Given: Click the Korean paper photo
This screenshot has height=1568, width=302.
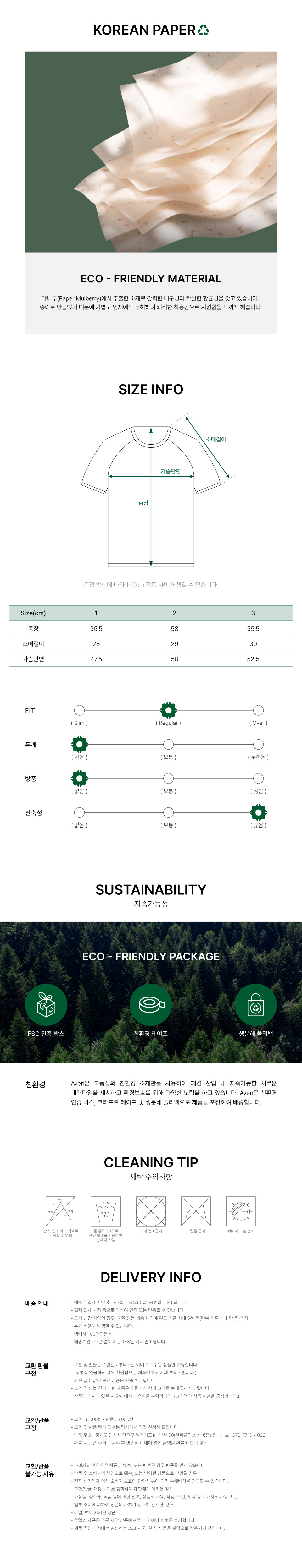Looking at the screenshot, I should (x=151, y=151).
